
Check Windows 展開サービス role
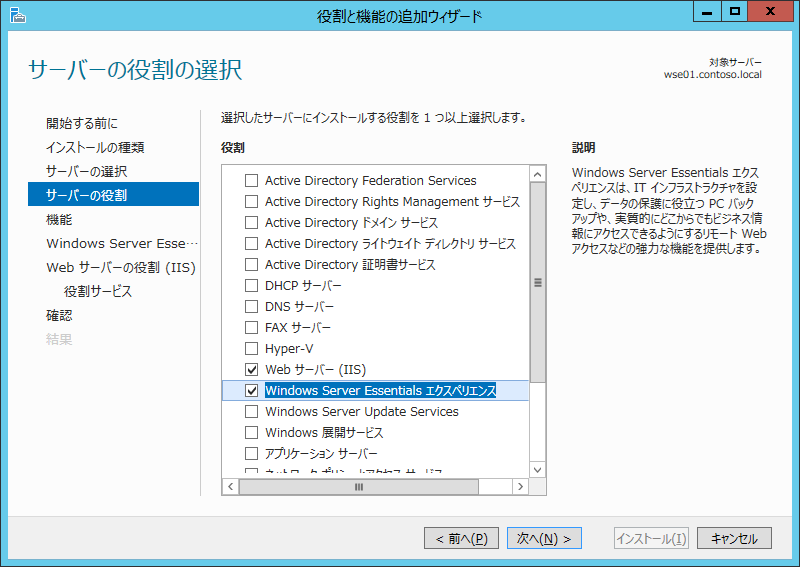click(251, 432)
